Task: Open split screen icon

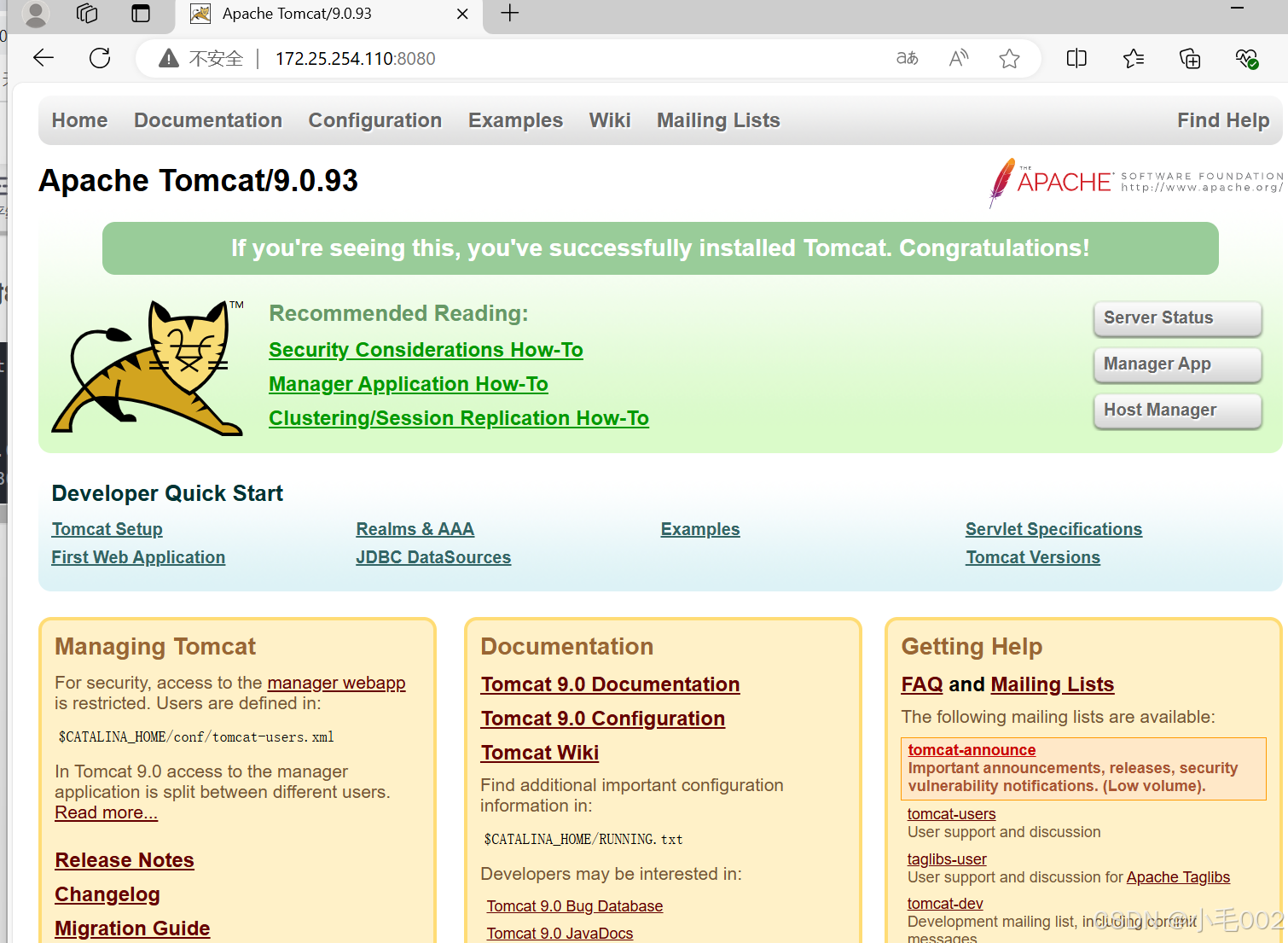Action: tap(1076, 58)
